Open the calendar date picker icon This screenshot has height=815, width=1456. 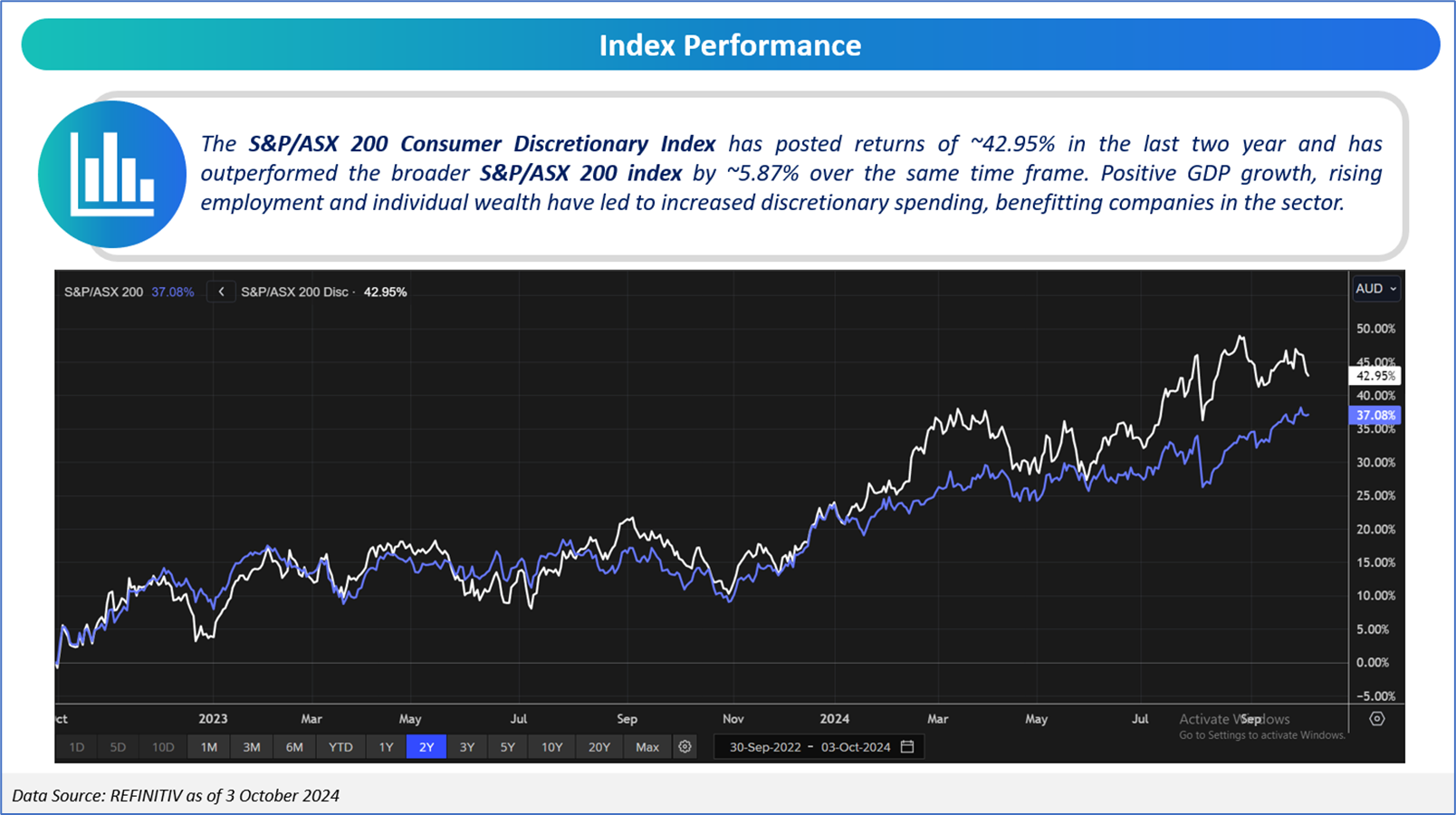coord(908,747)
